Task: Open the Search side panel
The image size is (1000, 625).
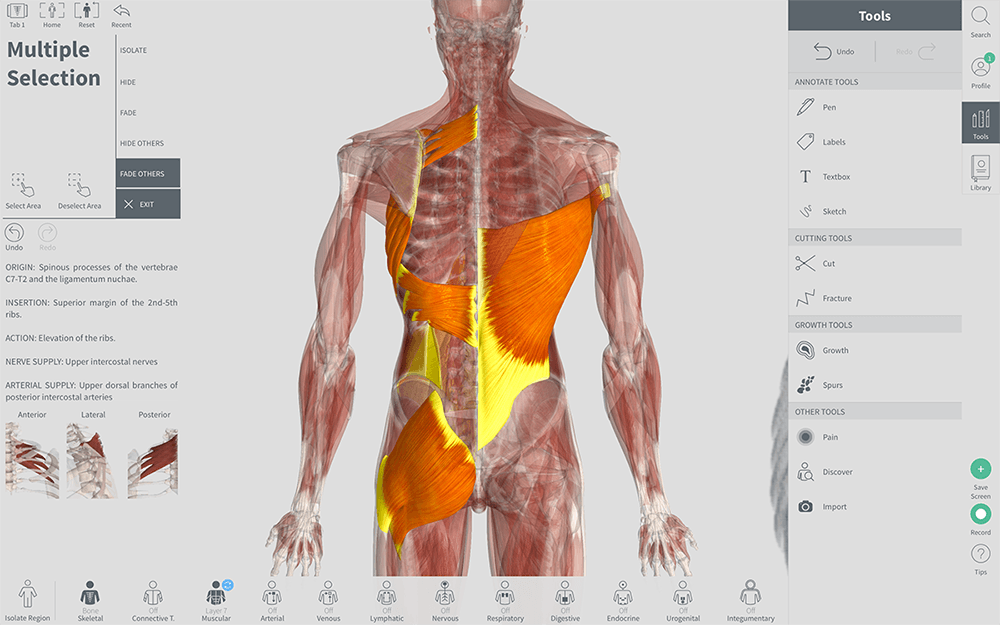Action: [980, 21]
